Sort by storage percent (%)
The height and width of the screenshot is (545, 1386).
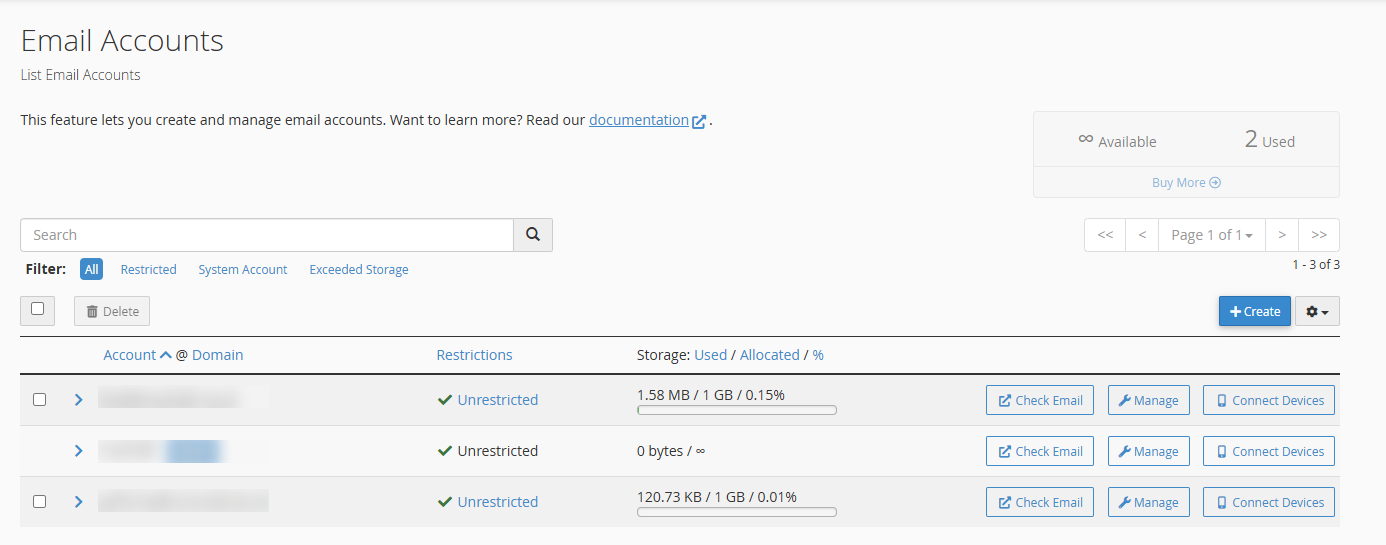click(818, 355)
